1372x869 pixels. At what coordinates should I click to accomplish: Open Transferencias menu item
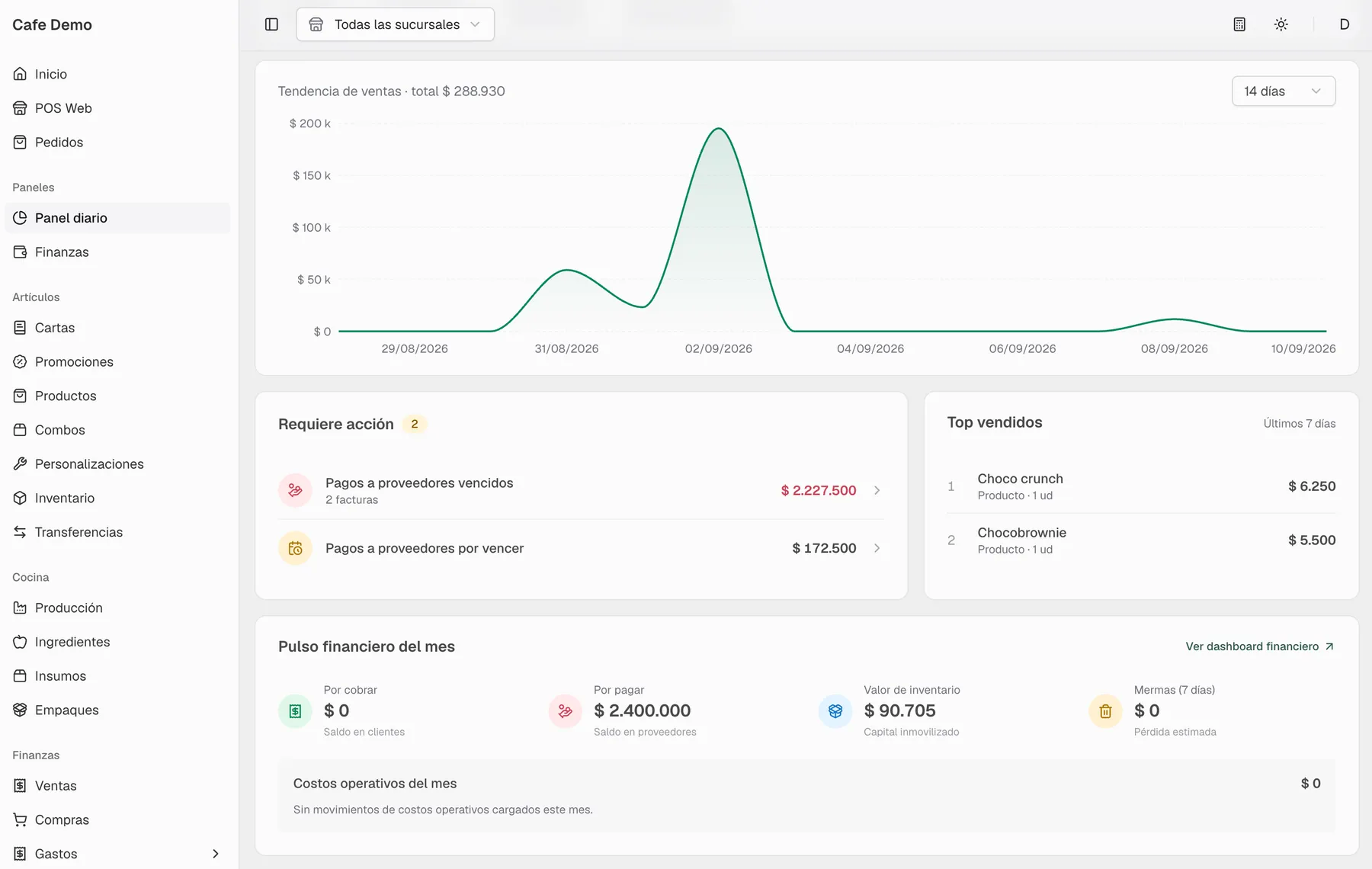click(x=117, y=532)
